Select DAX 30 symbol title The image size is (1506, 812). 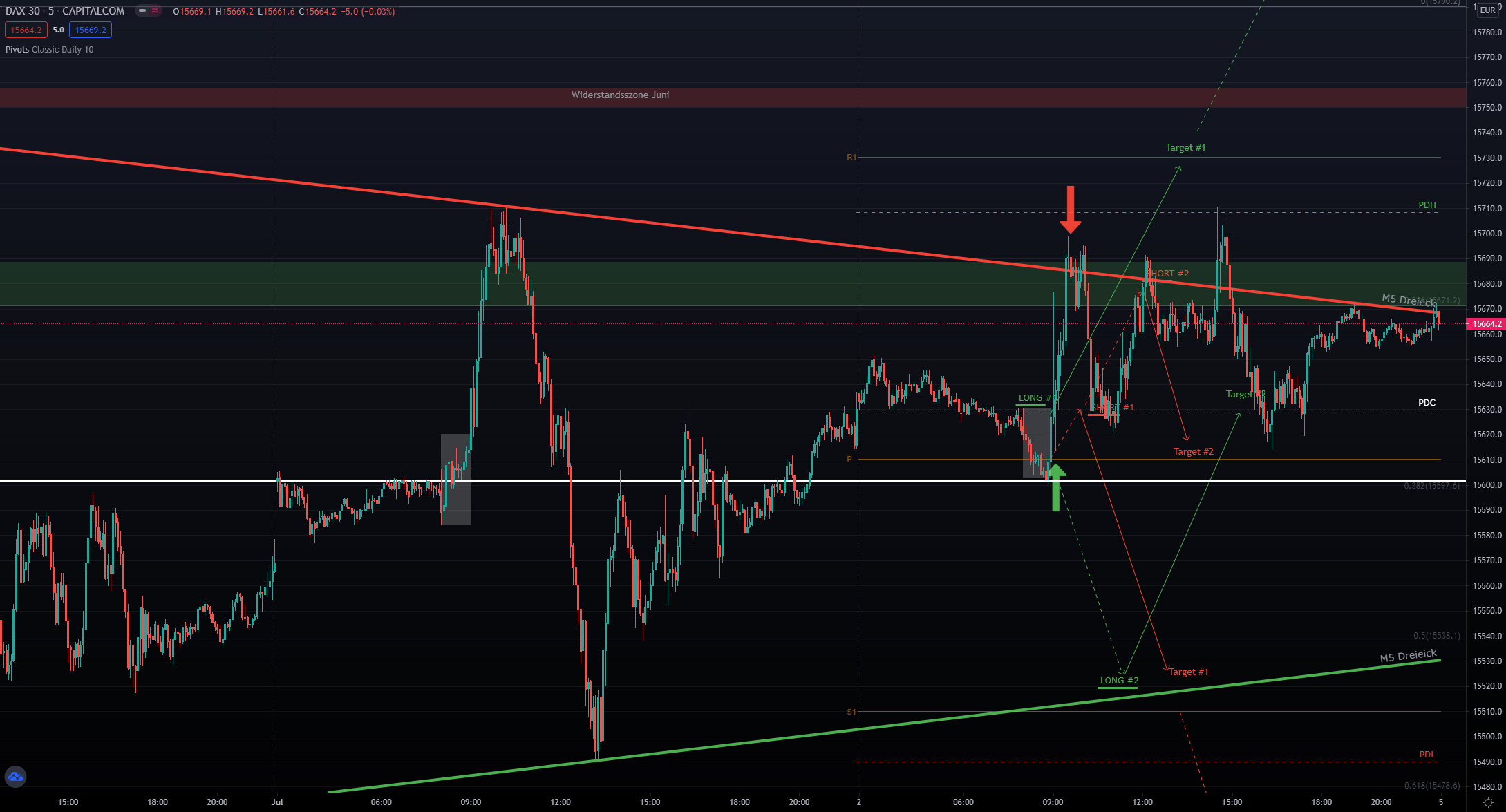pyautogui.click(x=22, y=11)
